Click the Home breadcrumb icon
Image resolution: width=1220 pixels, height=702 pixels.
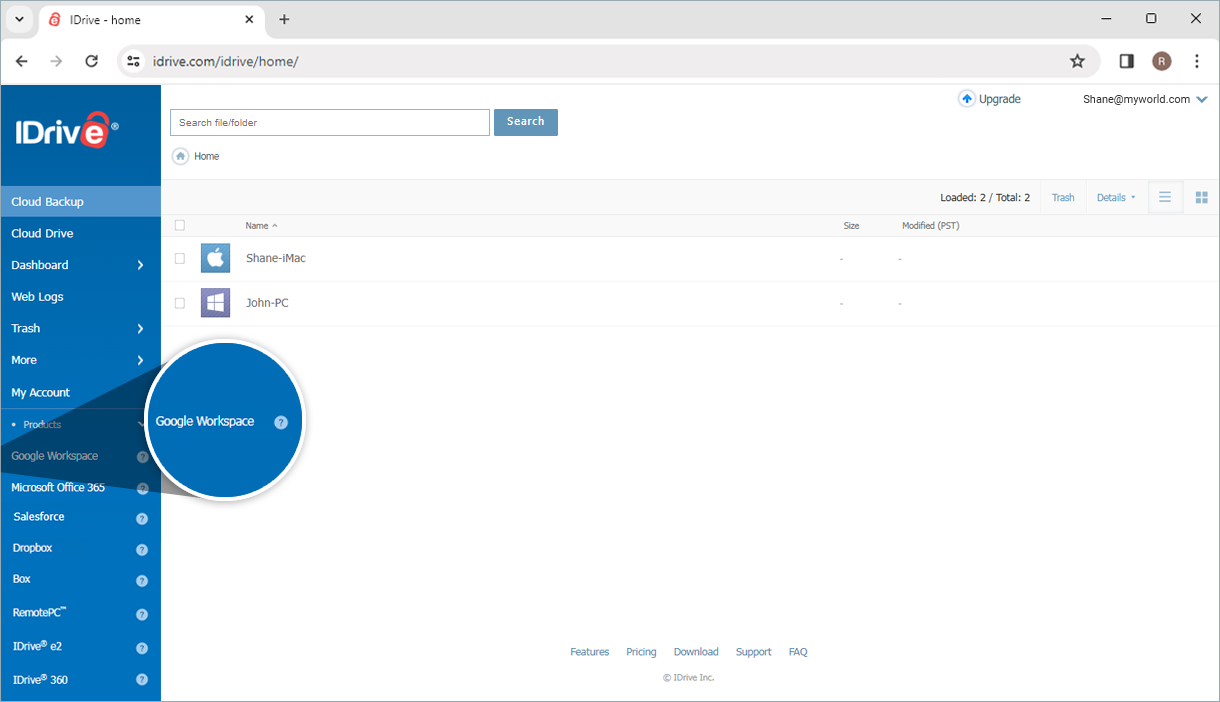[x=180, y=156]
